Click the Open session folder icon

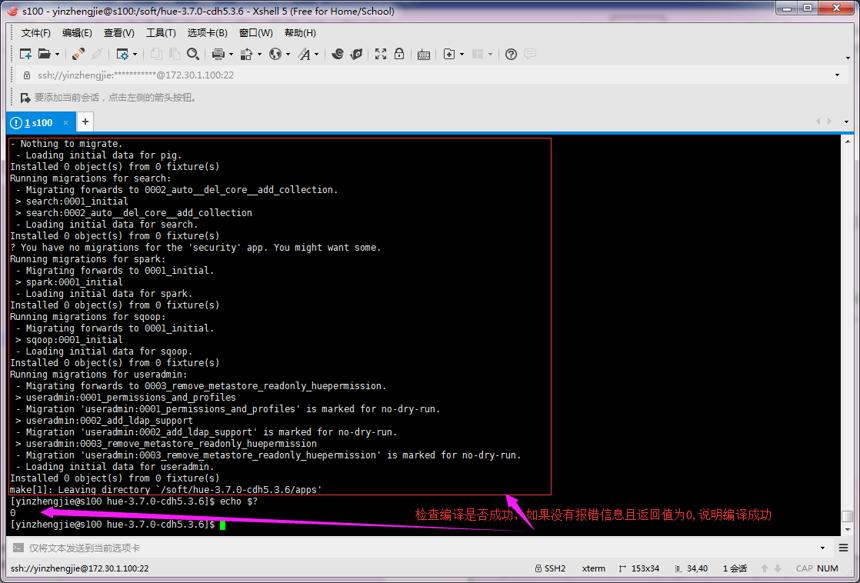point(44,54)
